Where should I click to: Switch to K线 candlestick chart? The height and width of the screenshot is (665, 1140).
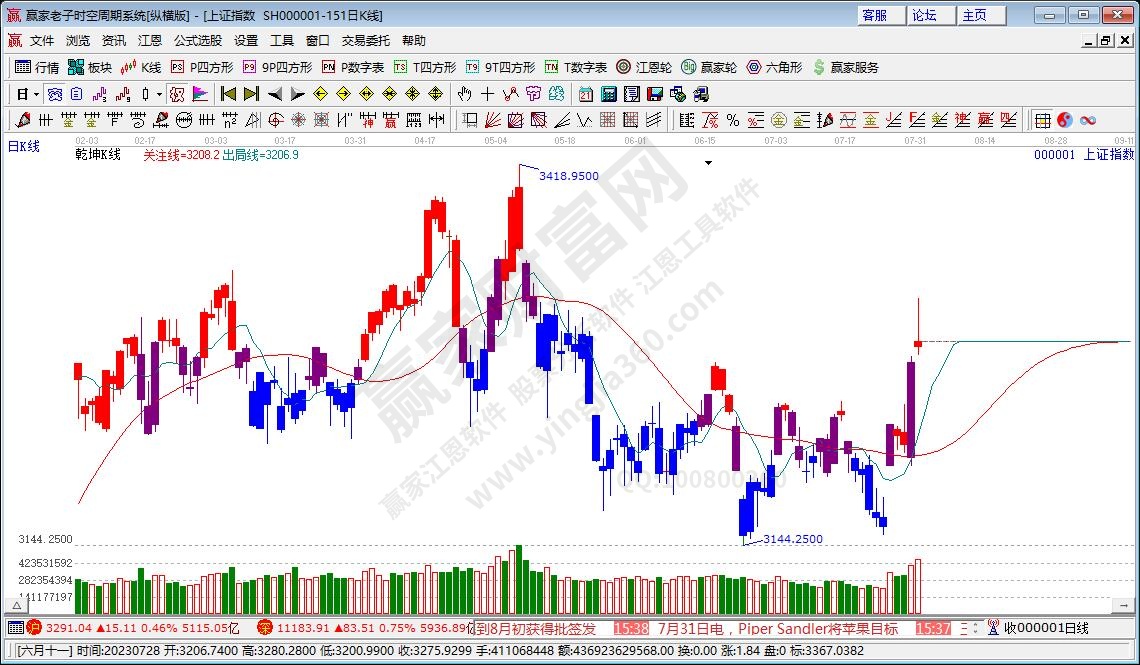141,67
